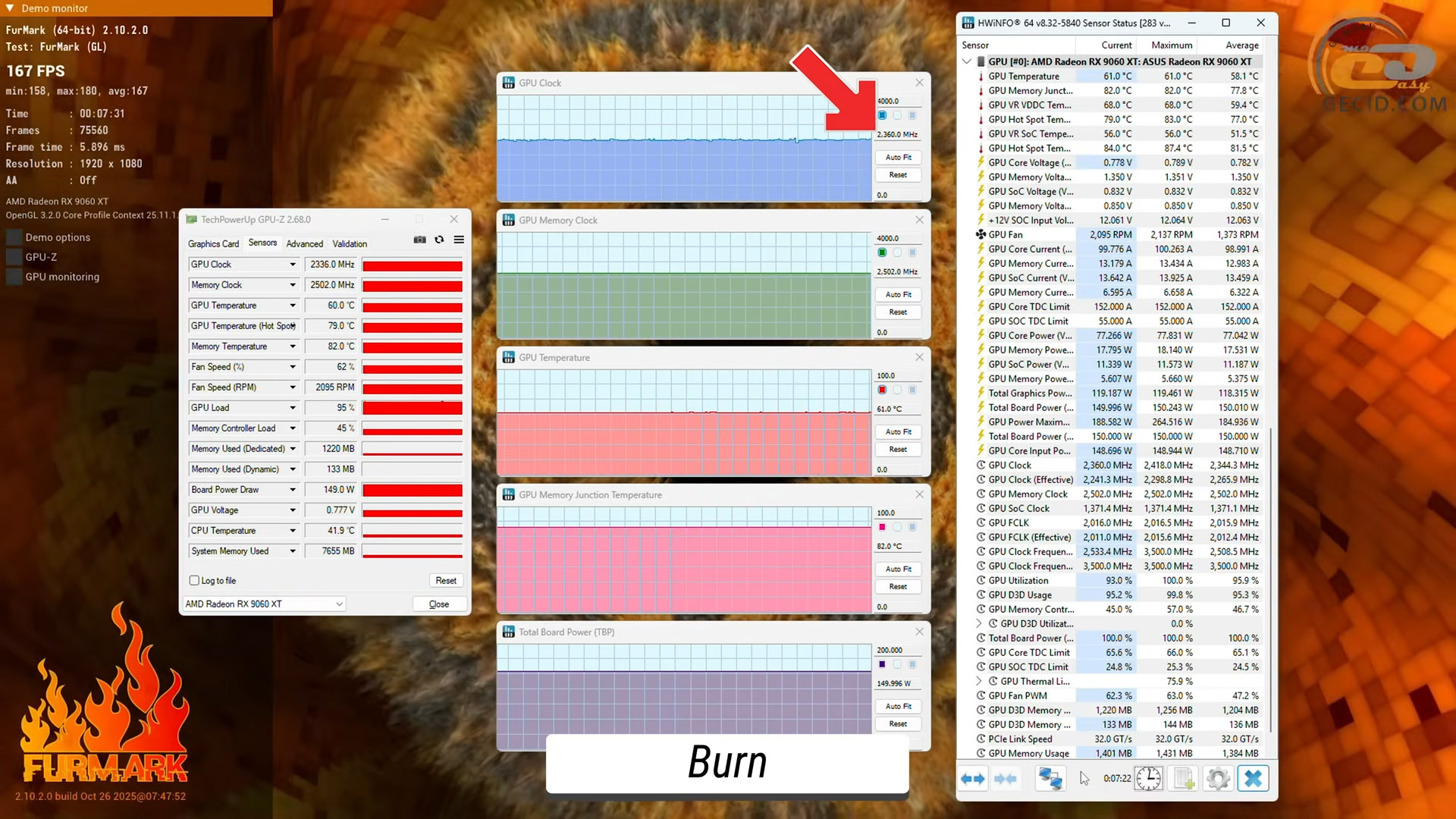This screenshot has height=819, width=1456.
Task: Open the GPU Clock sensor dropdown arrow
Action: [x=293, y=265]
